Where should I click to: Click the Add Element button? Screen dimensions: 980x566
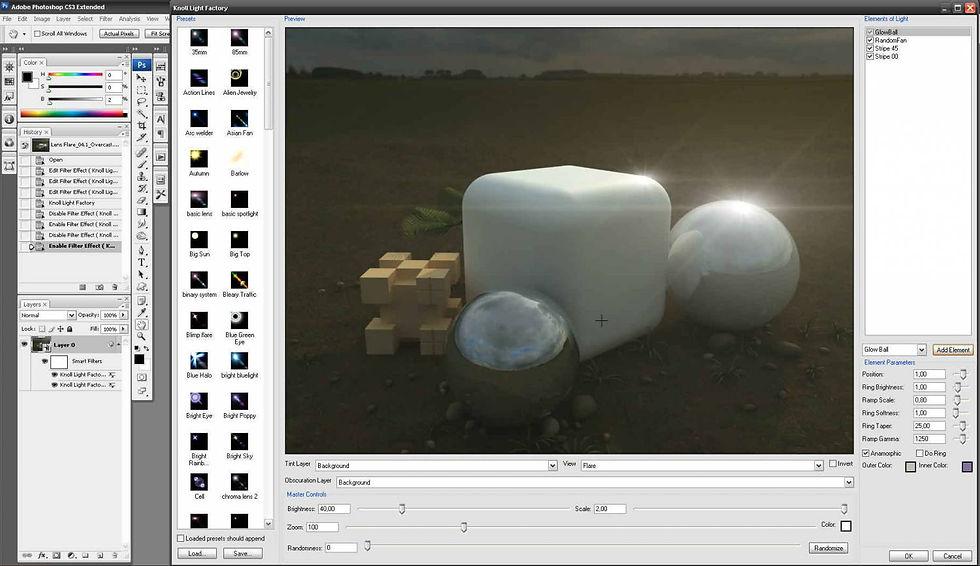(952, 350)
